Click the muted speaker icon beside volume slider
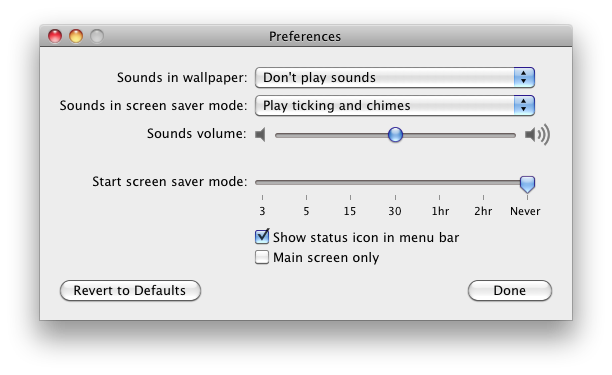The width and height of the screenshot is (612, 375). pos(260,135)
